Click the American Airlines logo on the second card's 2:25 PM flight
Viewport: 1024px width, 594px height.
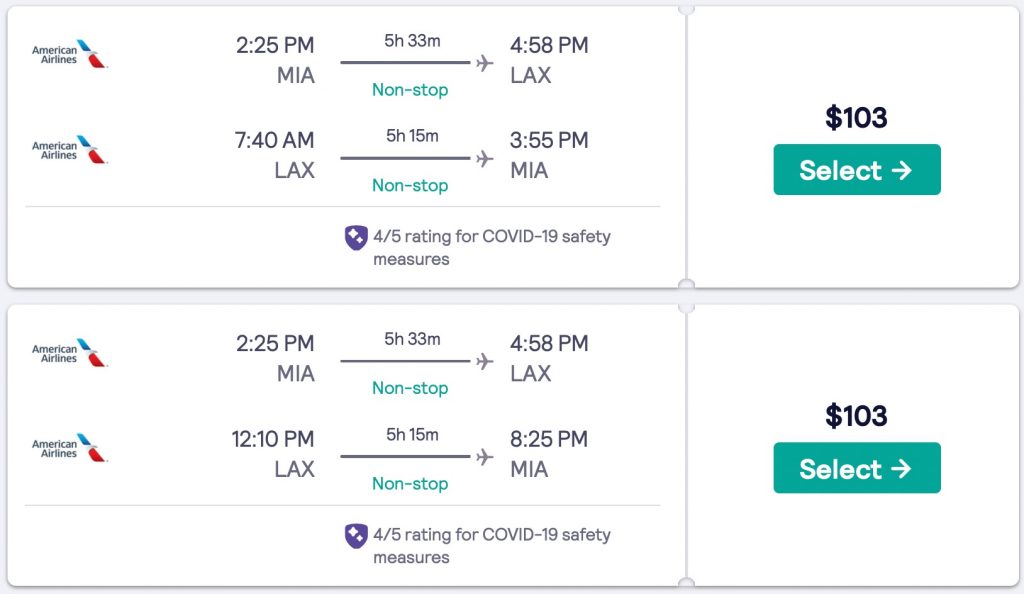pos(69,353)
